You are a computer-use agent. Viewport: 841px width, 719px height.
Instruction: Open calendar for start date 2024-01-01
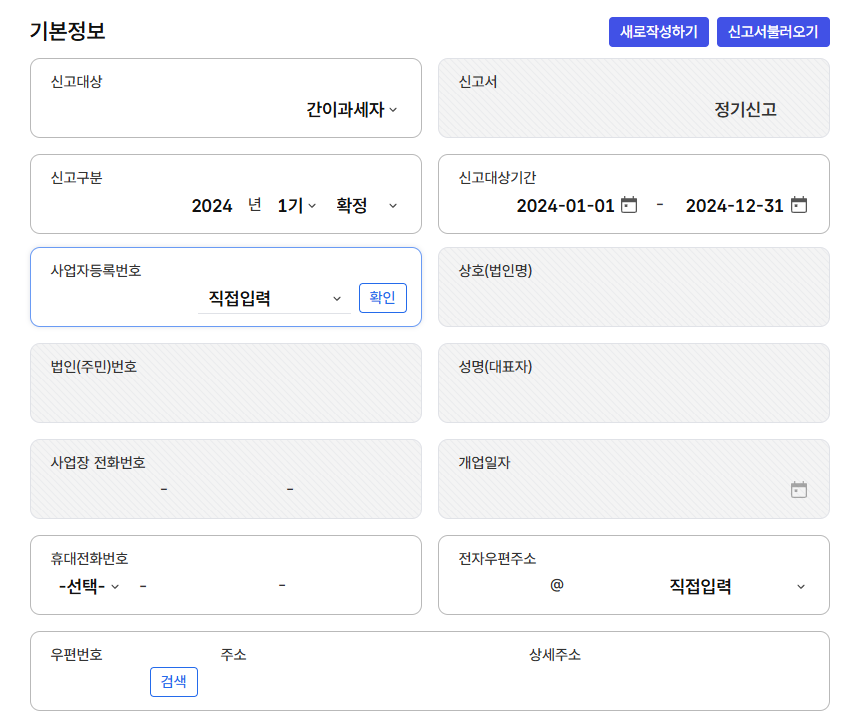pos(629,205)
